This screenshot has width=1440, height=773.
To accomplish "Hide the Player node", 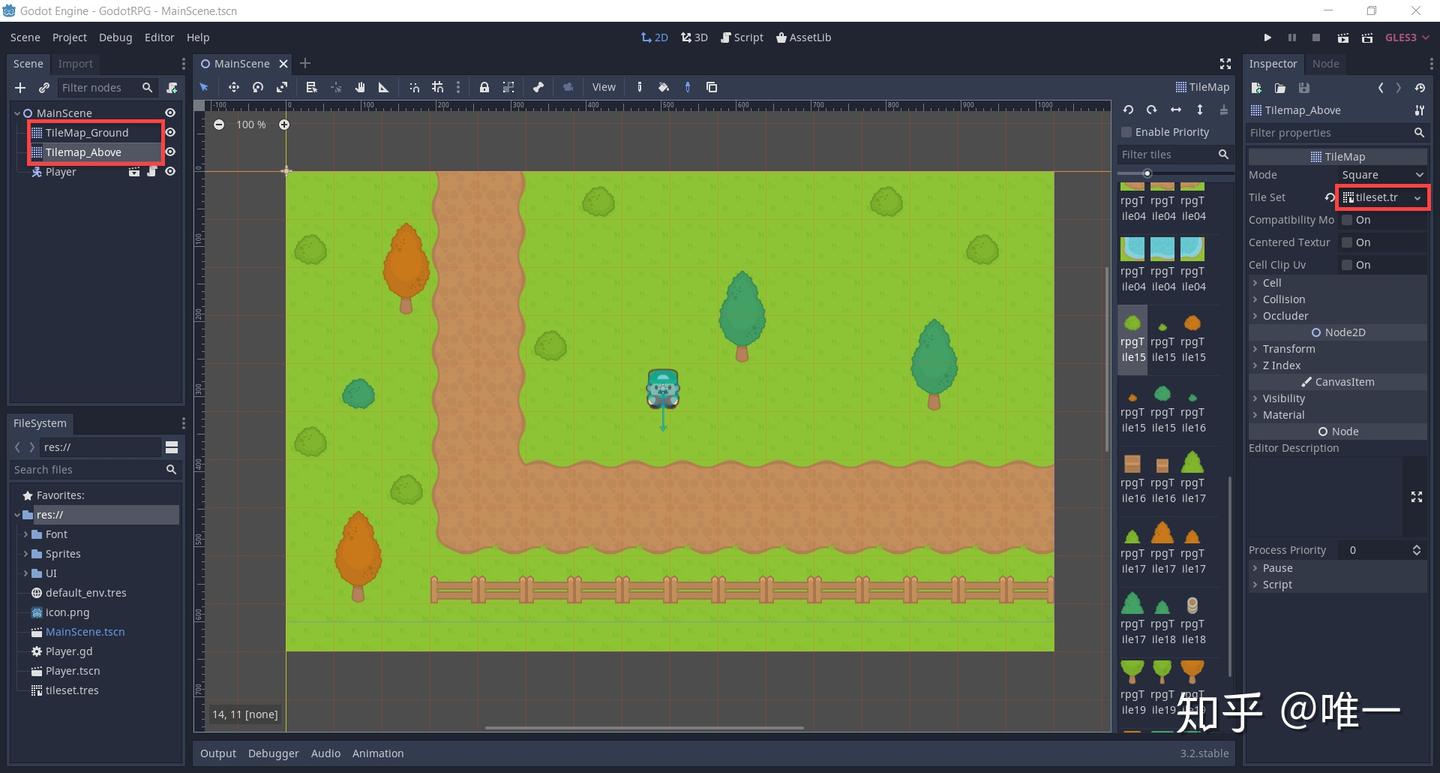I will [170, 171].
